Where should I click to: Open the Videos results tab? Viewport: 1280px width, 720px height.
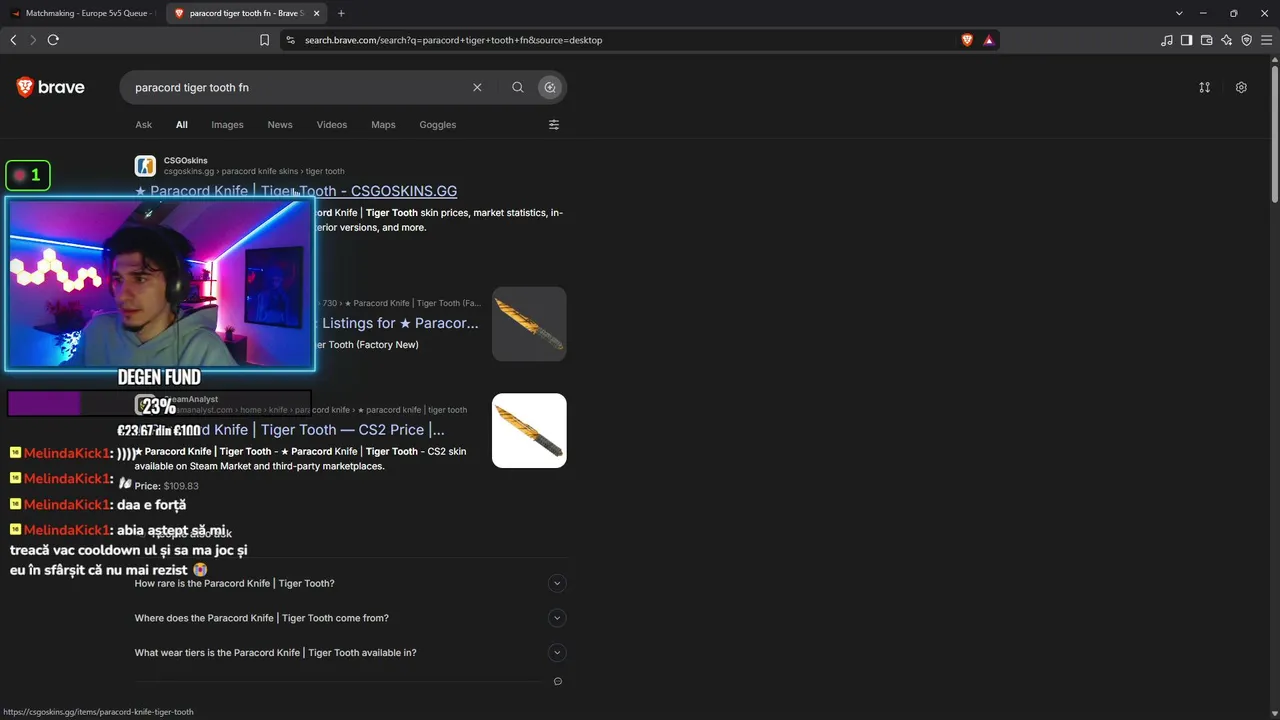tap(332, 125)
